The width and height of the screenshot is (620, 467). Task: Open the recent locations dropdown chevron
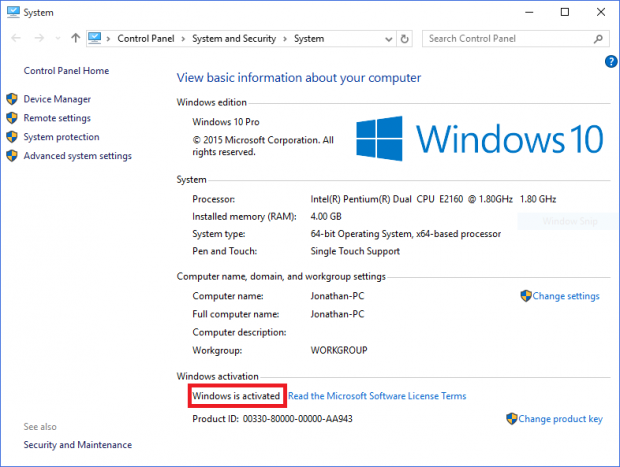coord(56,39)
